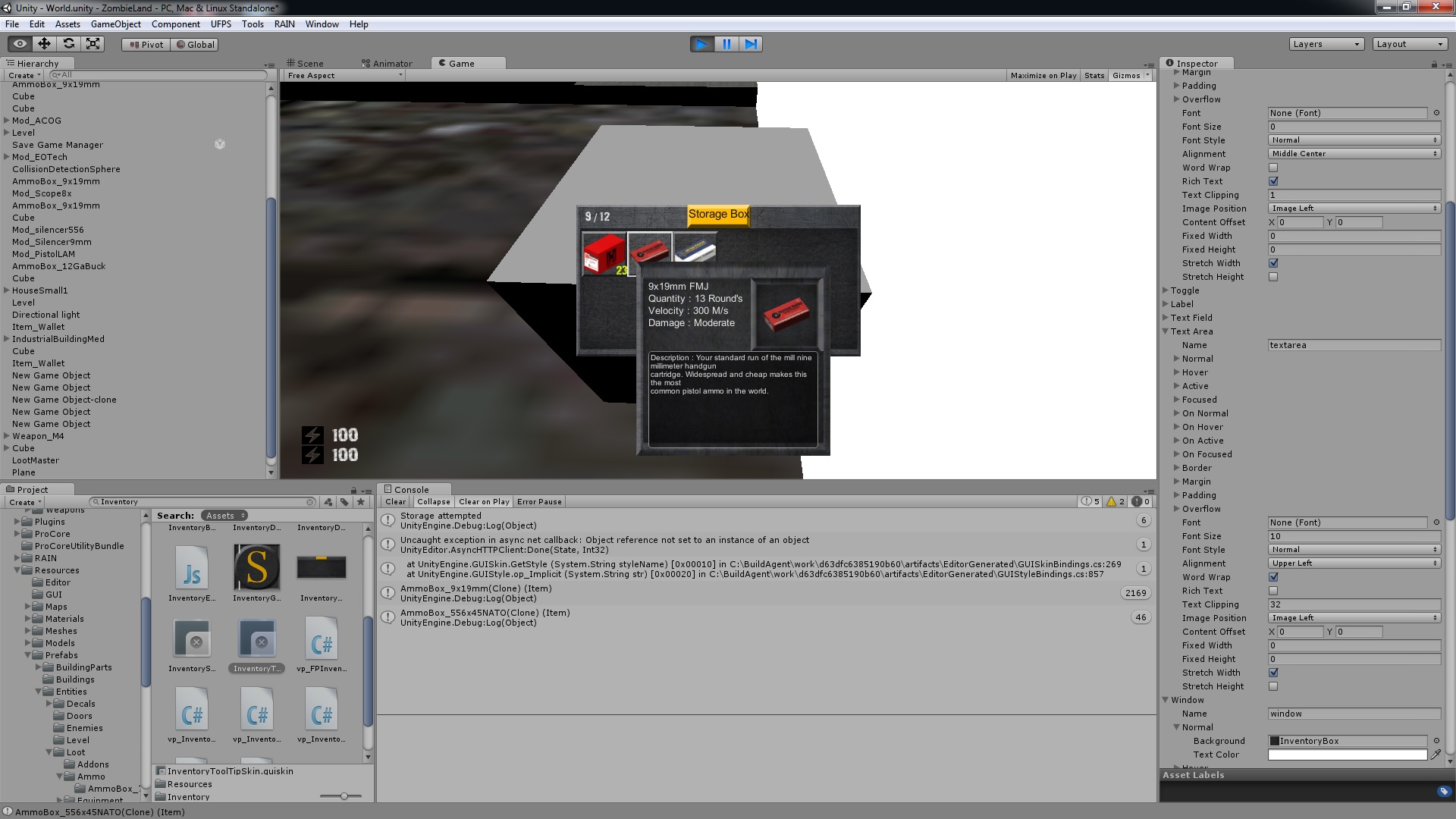Expand the Plugins folder
The image size is (1456, 819).
(17, 522)
